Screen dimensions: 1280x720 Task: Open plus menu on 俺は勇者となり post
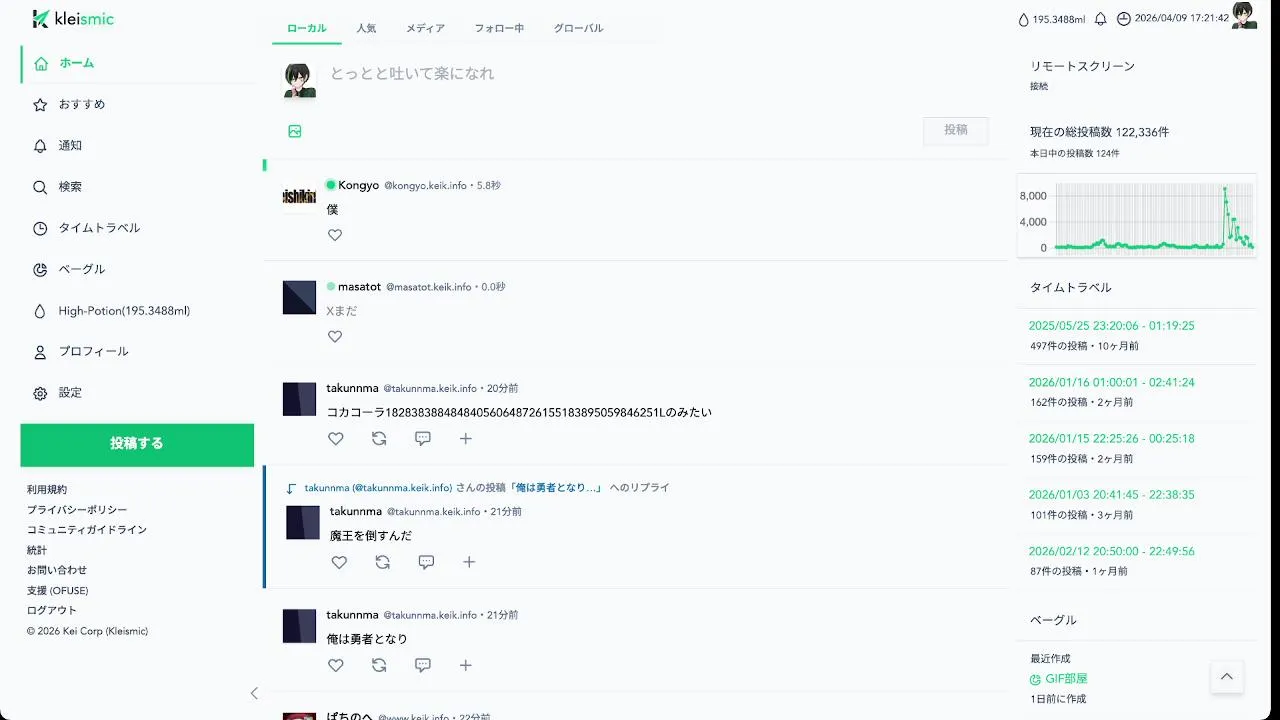[466, 665]
